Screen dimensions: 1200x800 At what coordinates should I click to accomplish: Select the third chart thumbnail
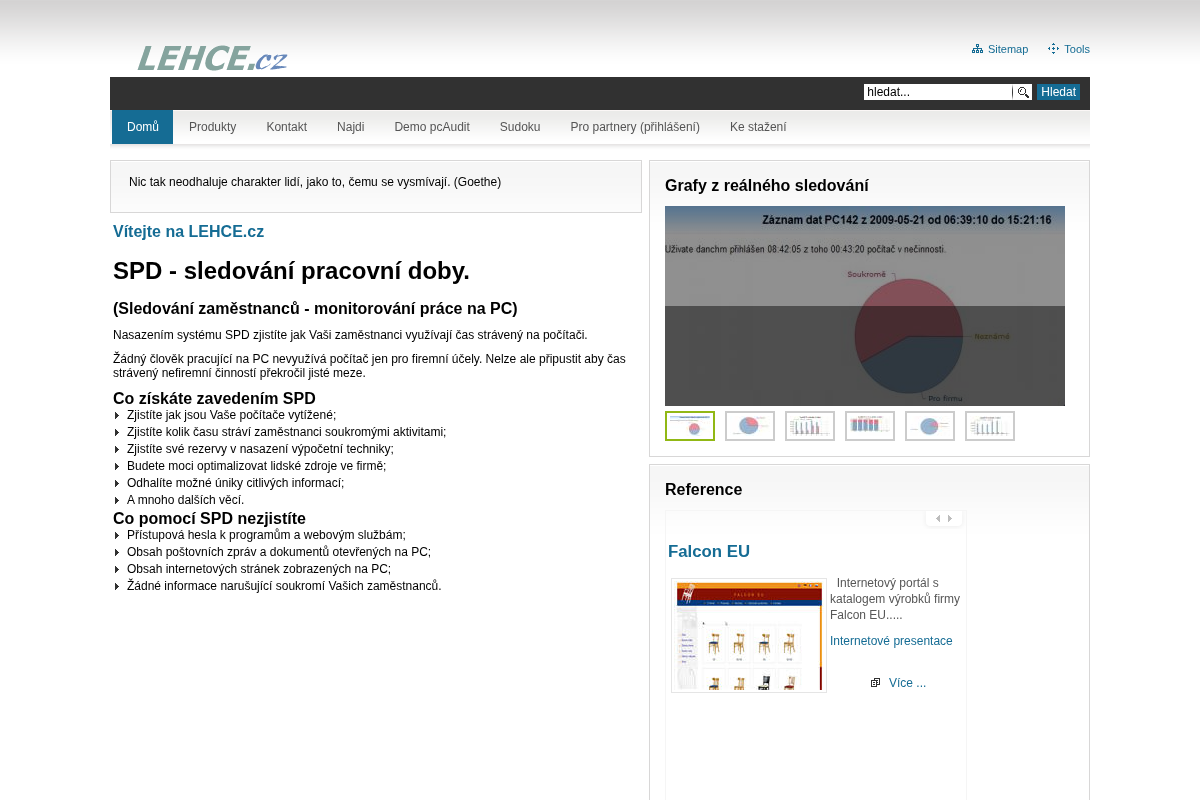[x=810, y=426]
